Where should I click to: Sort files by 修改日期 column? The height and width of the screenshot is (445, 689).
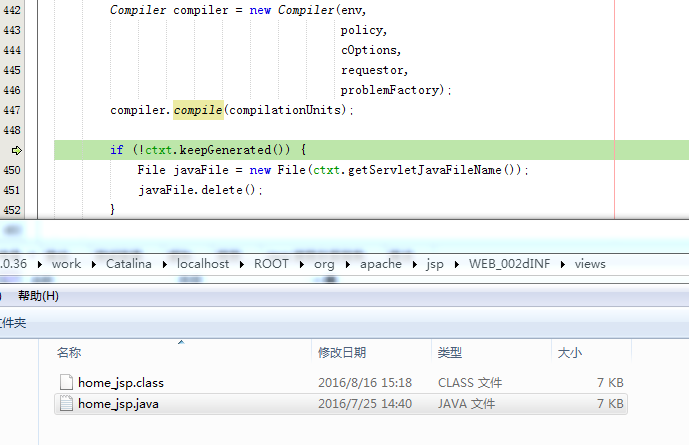pyautogui.click(x=342, y=352)
